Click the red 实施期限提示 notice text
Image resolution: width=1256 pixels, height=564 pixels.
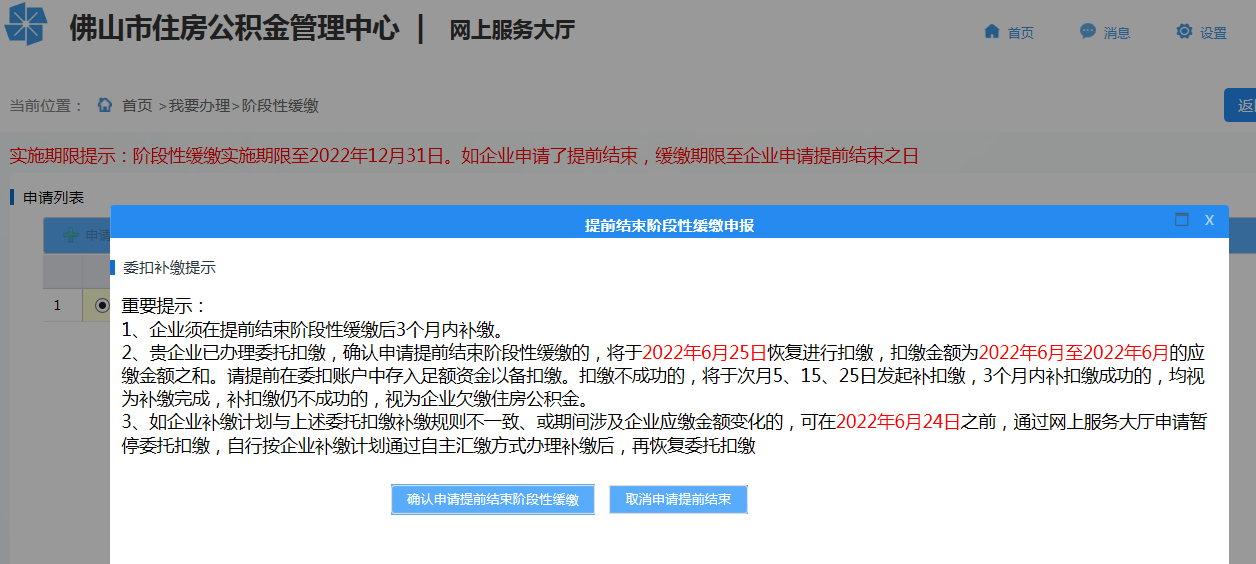coord(463,156)
